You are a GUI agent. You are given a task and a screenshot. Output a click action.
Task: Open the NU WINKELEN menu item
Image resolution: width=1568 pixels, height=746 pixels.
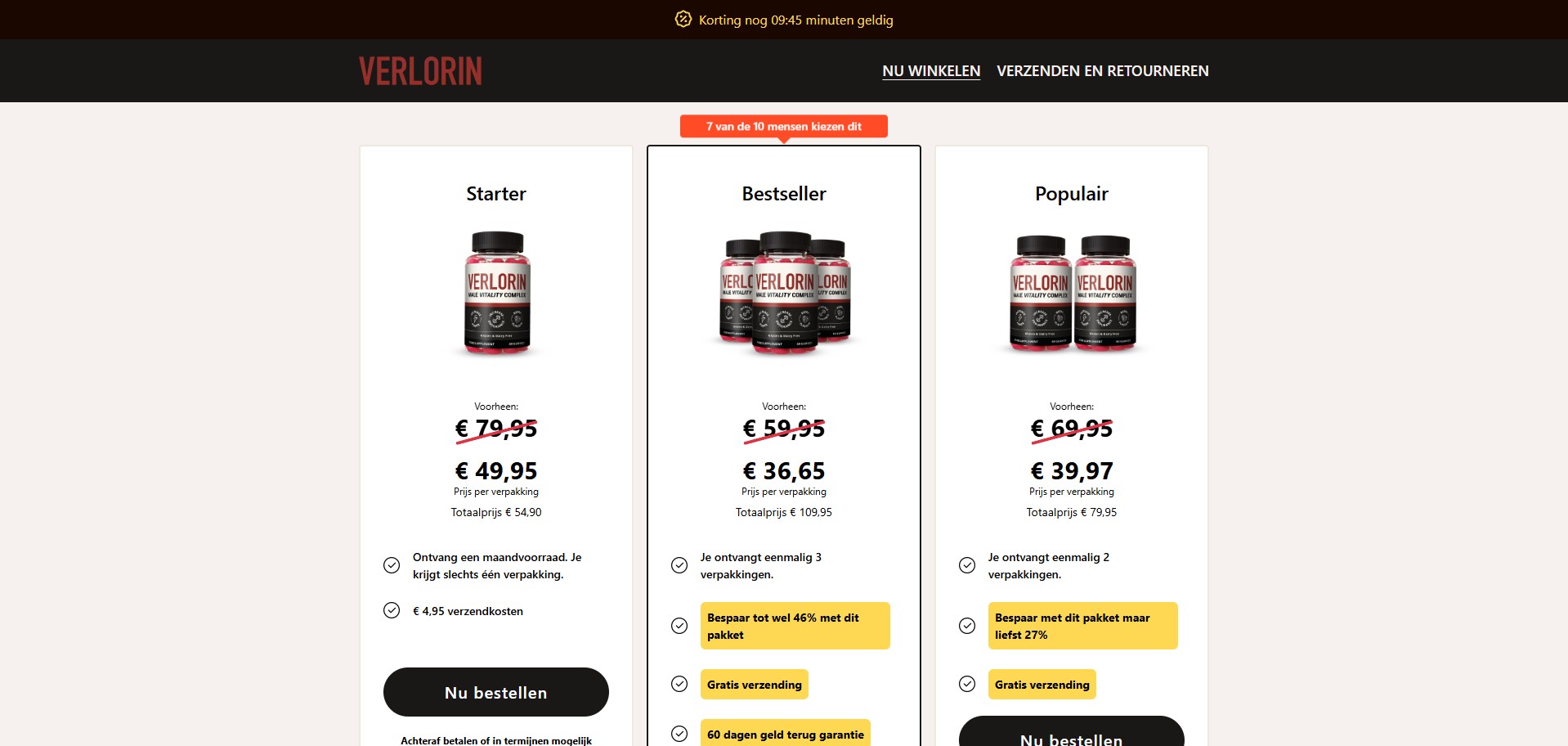[x=931, y=71]
